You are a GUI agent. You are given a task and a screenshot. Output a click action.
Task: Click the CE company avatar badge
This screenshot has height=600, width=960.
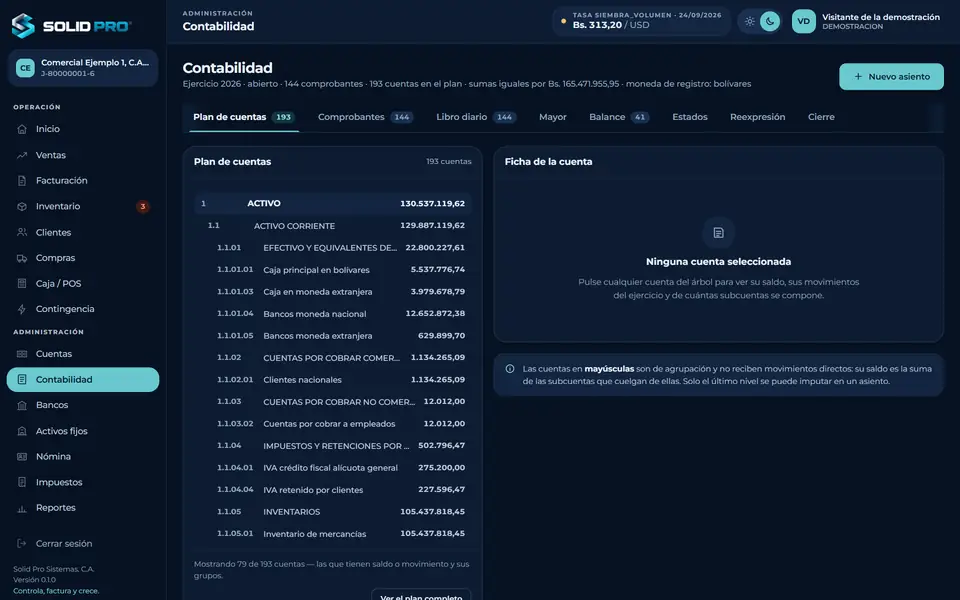[25, 68]
